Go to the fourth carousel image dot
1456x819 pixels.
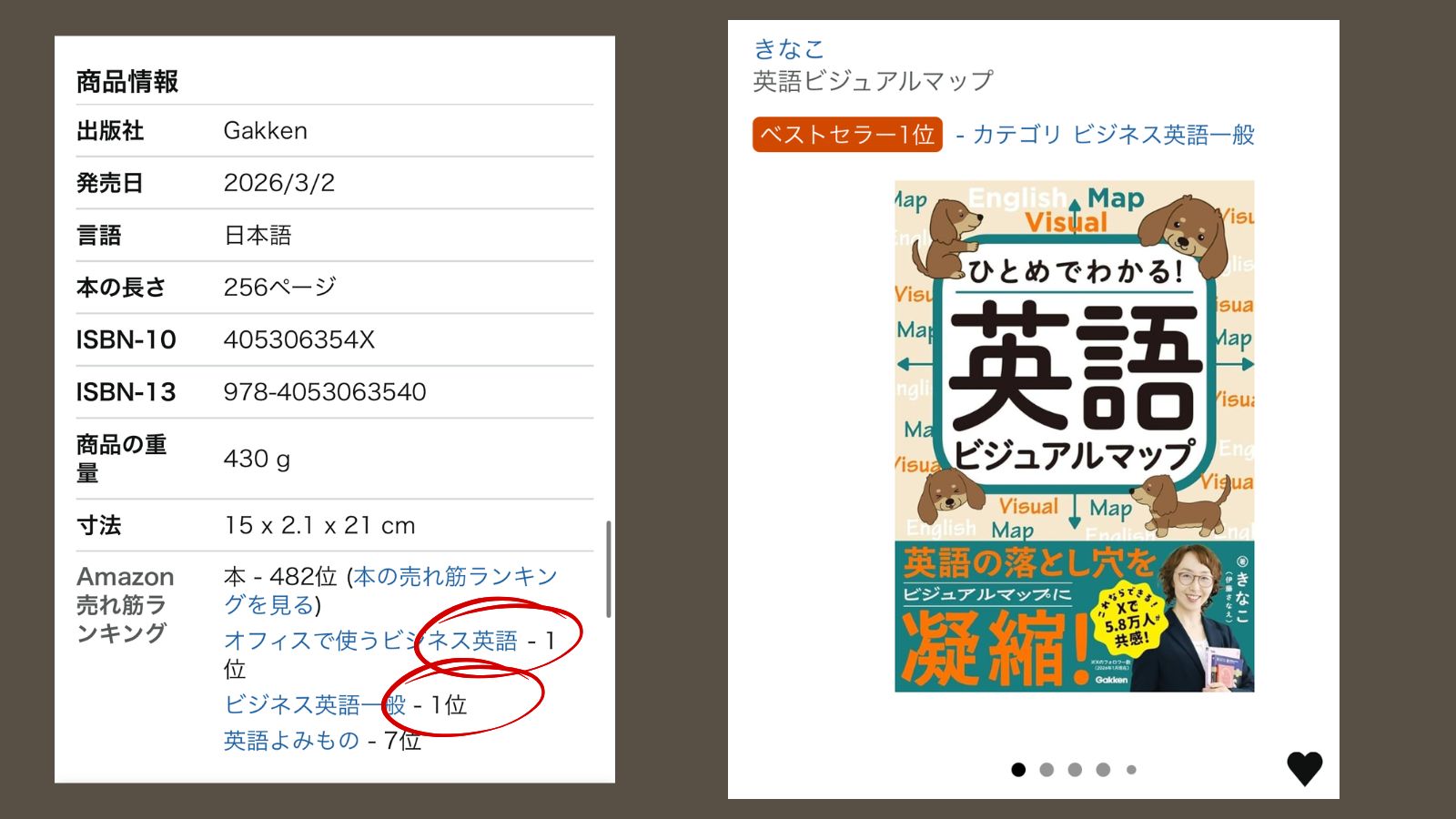pos(1103,770)
